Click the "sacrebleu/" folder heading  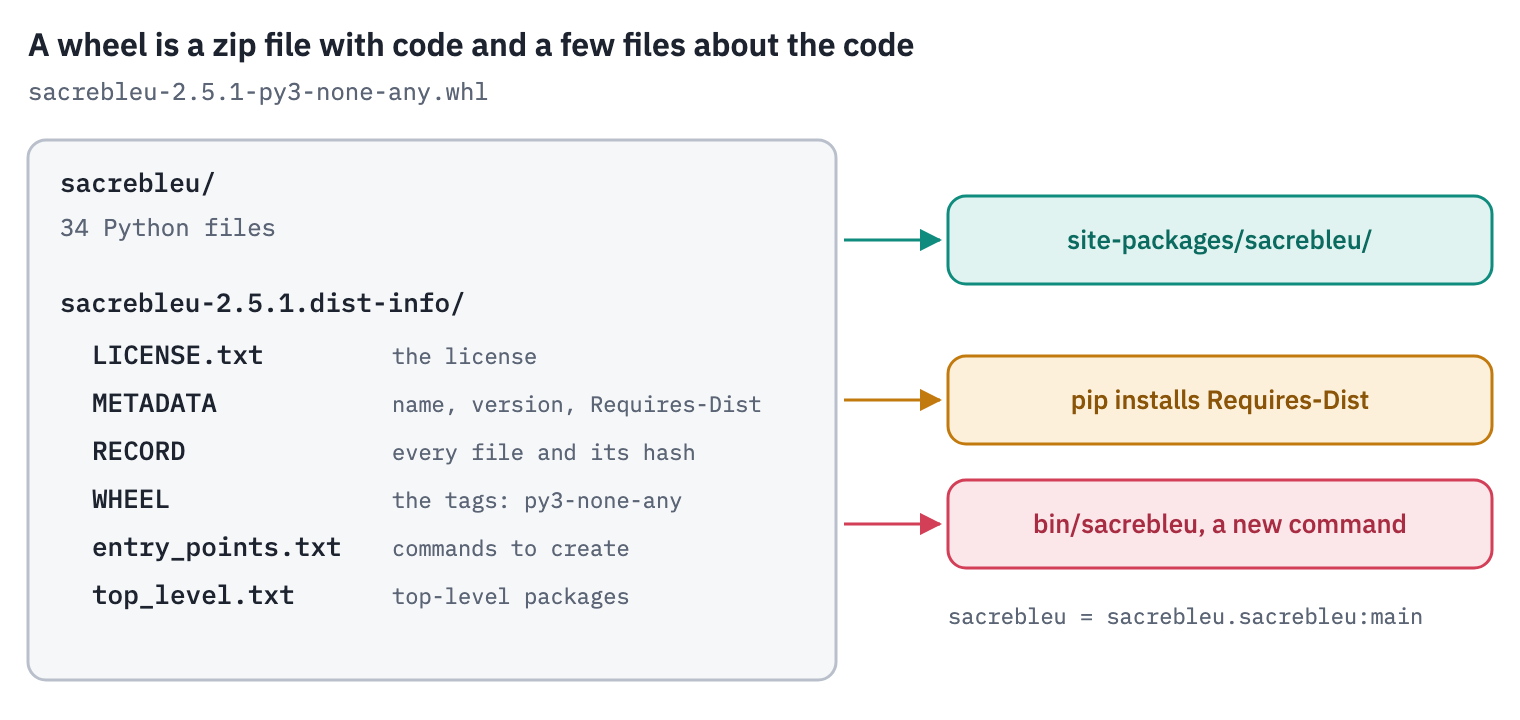pyautogui.click(x=138, y=183)
